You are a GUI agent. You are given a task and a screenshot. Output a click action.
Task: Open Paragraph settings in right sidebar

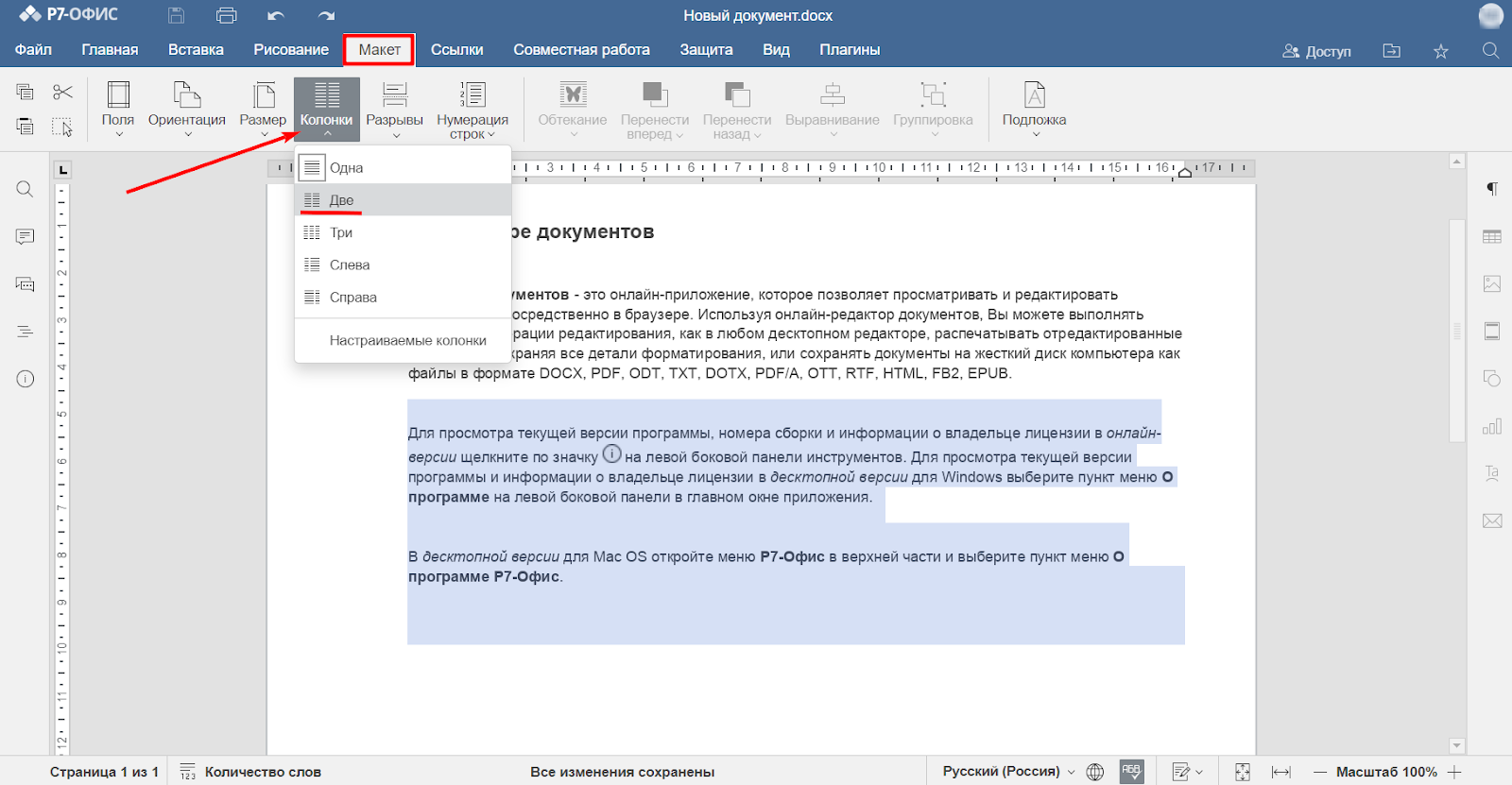pos(1492,189)
